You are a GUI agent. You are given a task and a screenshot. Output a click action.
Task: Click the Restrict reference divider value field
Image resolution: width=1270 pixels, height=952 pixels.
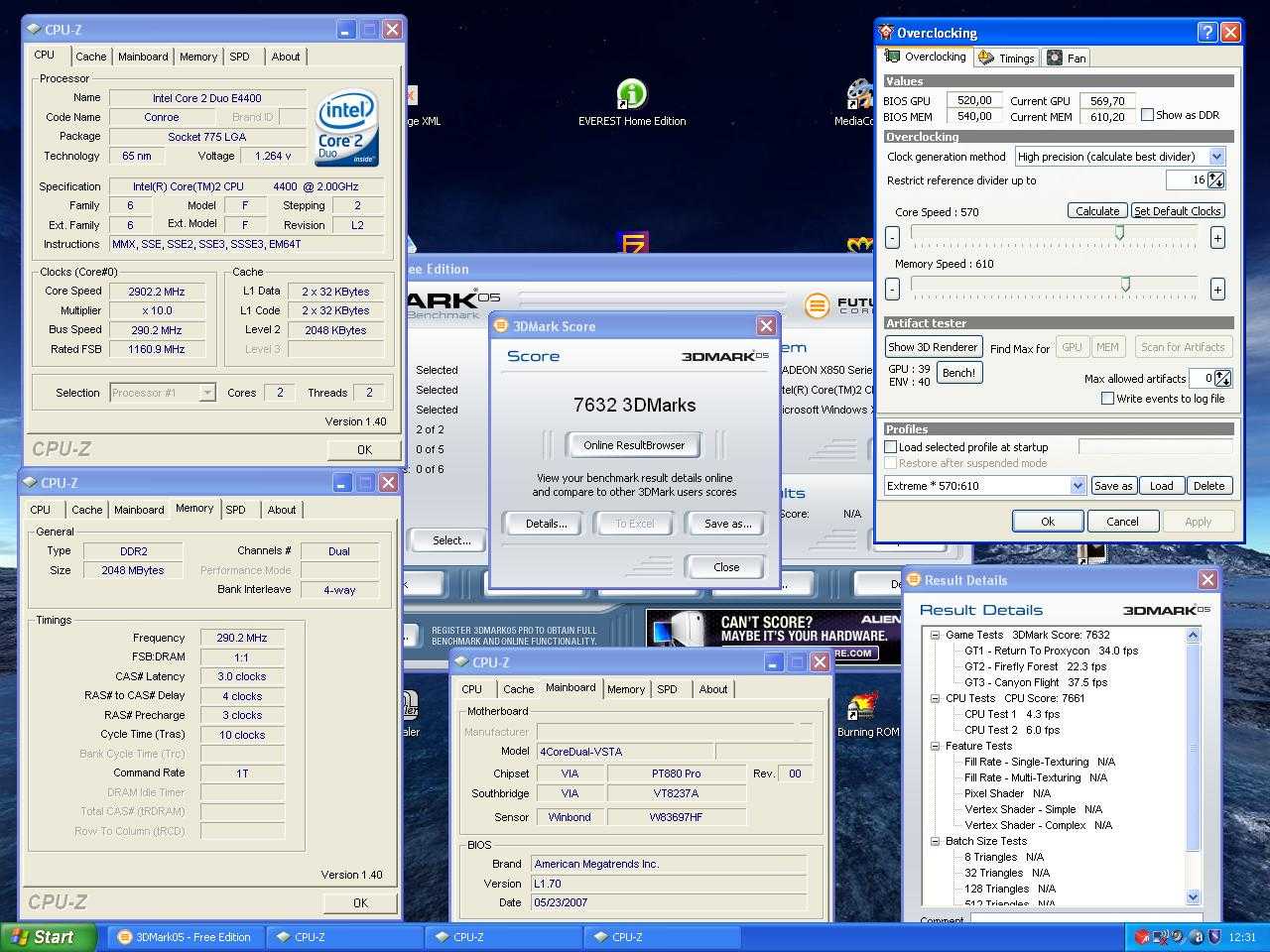[x=1187, y=180]
